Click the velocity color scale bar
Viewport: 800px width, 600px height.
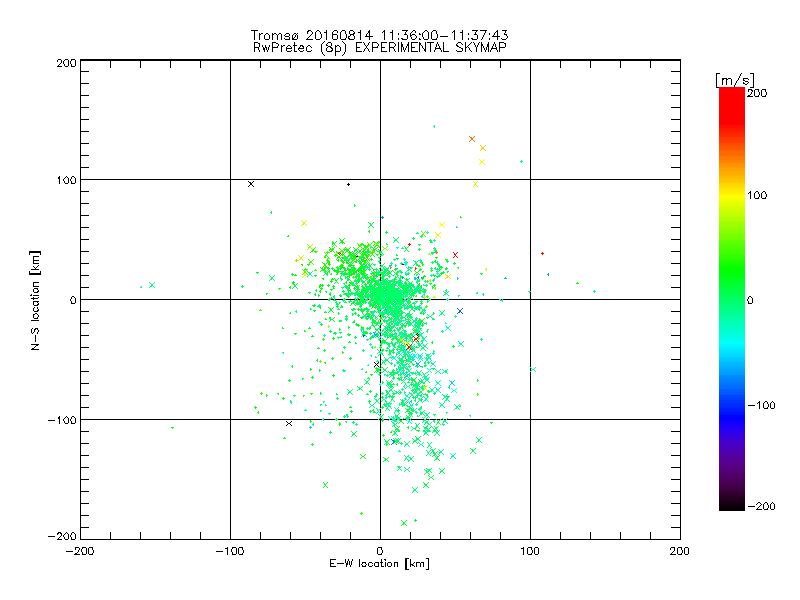[732, 299]
